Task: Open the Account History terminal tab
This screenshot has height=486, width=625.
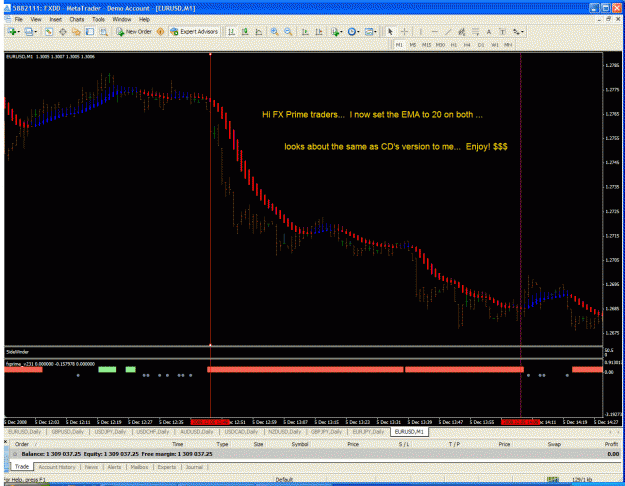Action: click(x=57, y=467)
